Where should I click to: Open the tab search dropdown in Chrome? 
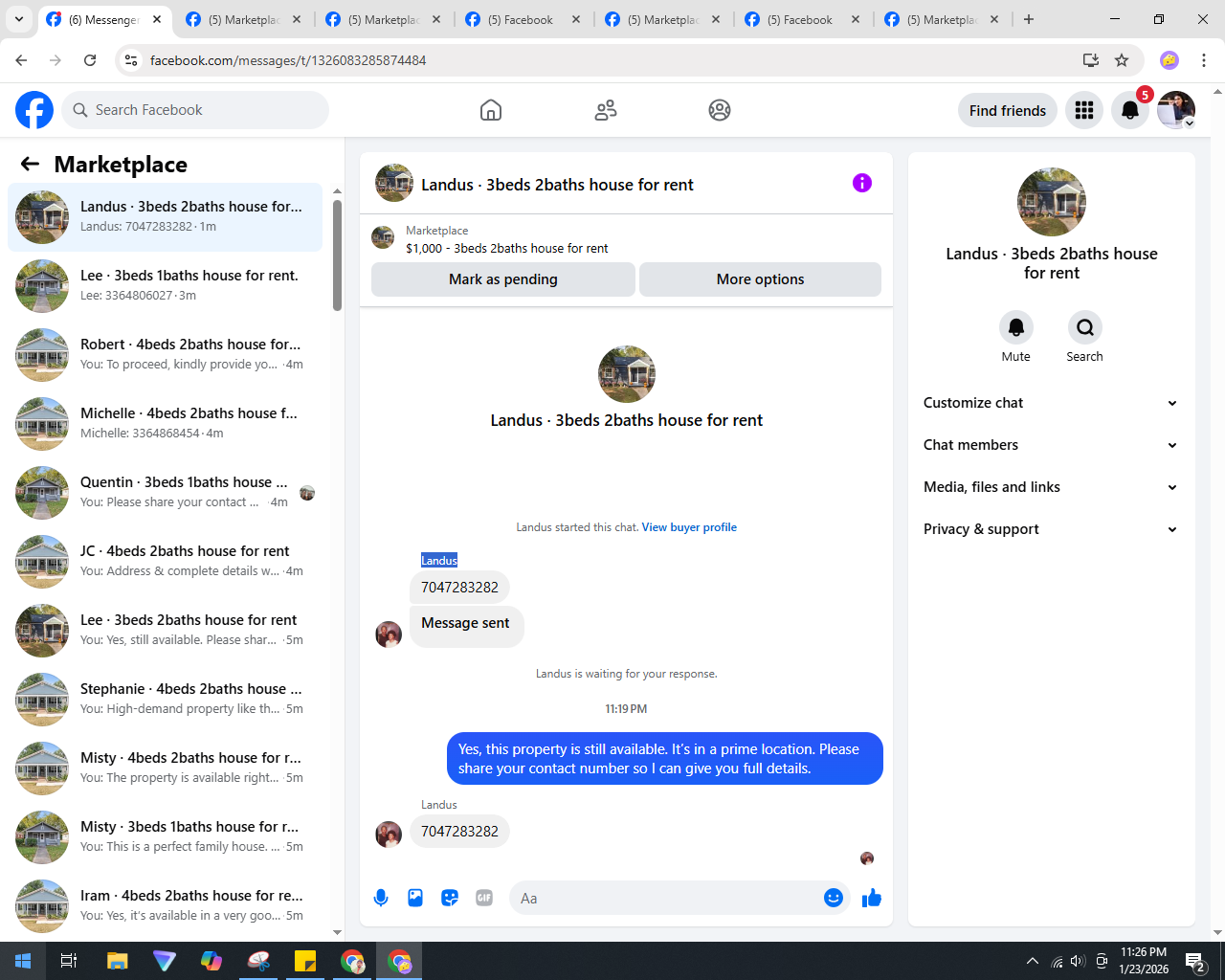click(x=18, y=19)
